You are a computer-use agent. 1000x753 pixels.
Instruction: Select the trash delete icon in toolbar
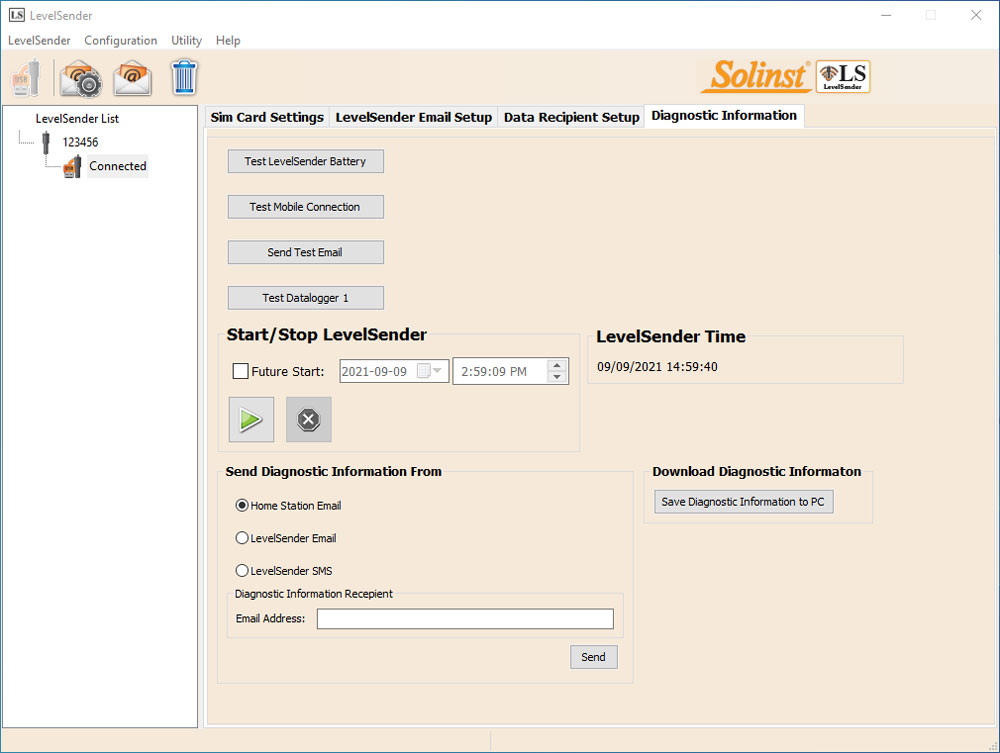184,77
